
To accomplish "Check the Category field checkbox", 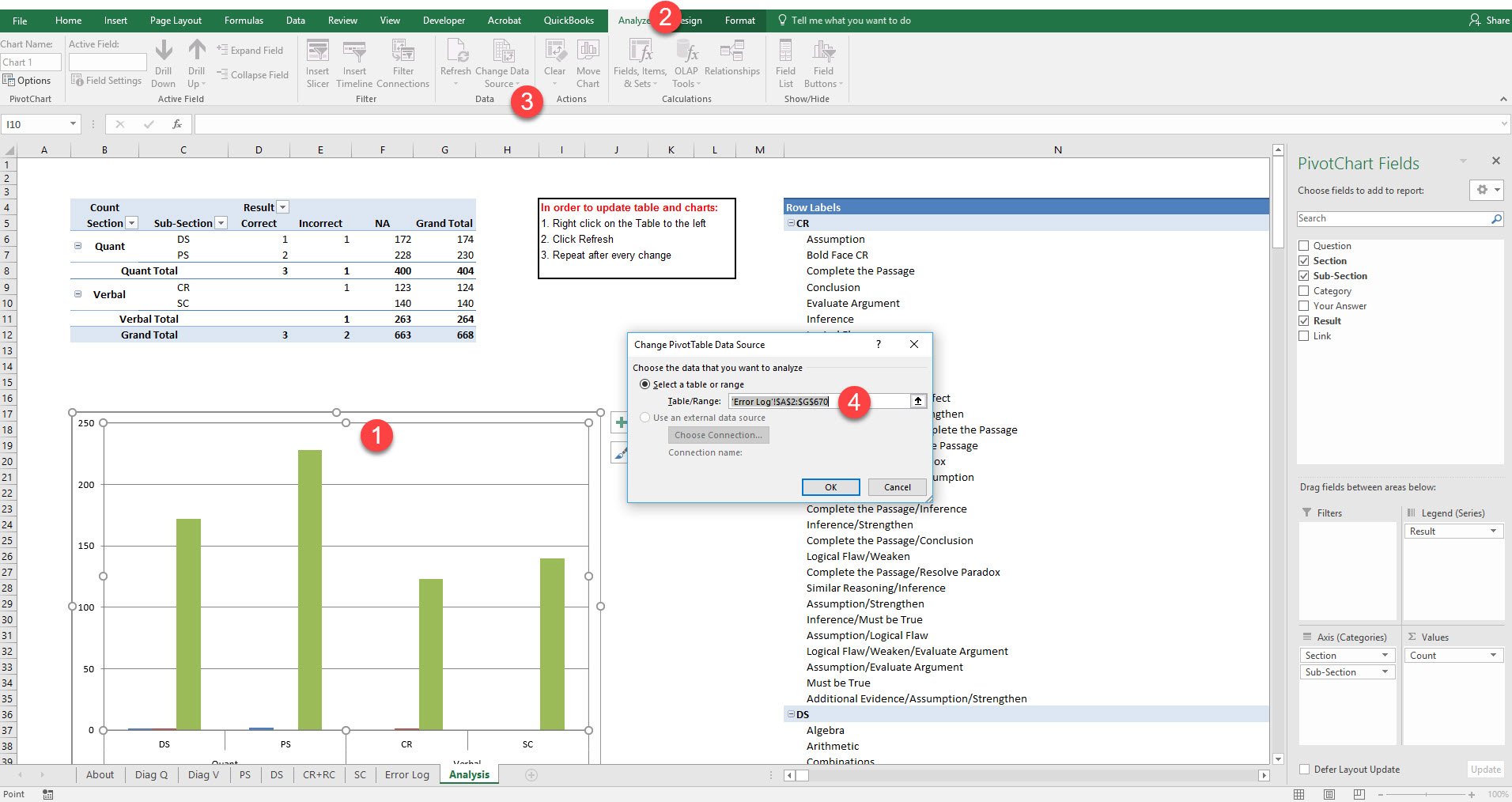I will [x=1303, y=291].
